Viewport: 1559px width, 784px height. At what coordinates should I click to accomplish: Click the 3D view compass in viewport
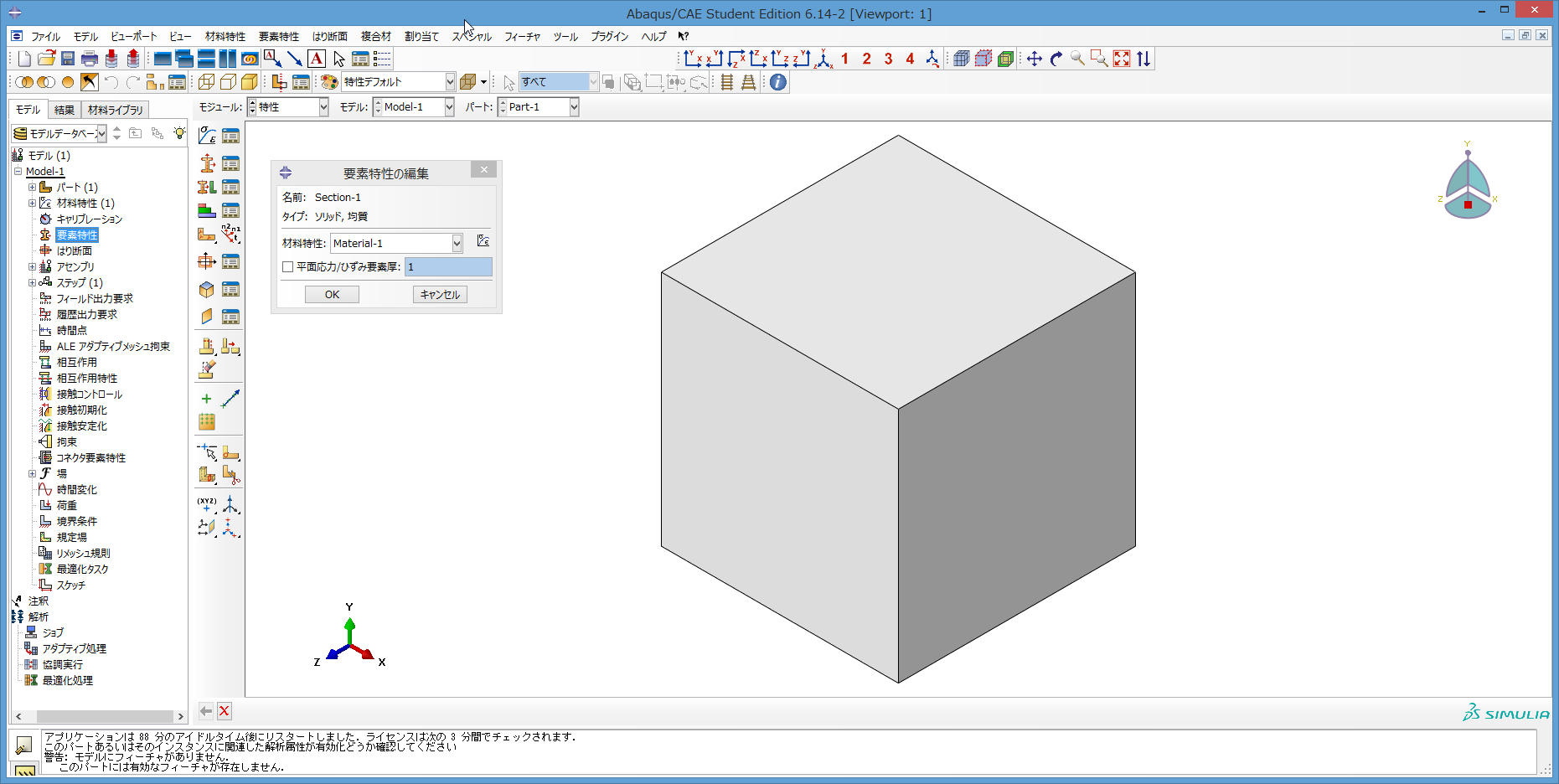coord(1468,182)
